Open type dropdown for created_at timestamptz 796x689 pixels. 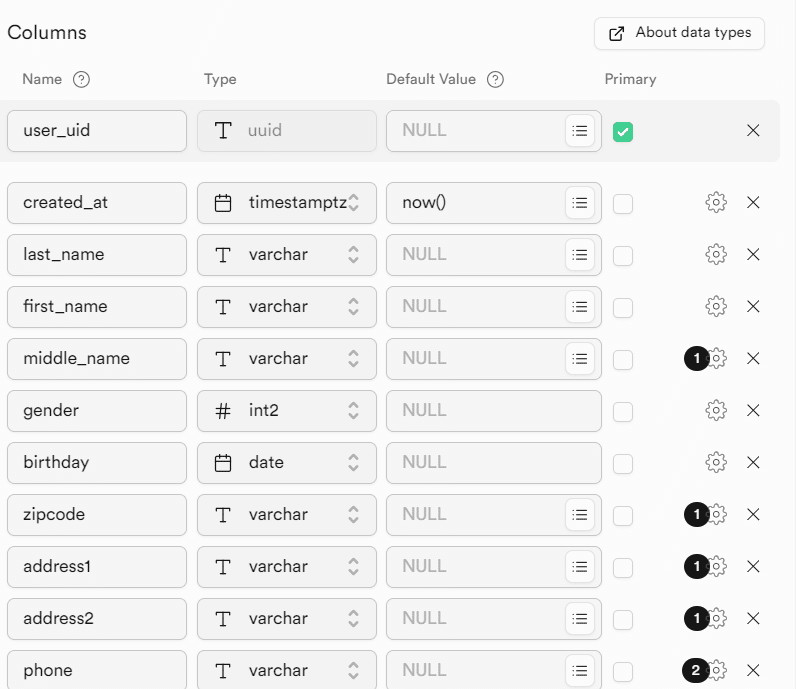point(287,202)
